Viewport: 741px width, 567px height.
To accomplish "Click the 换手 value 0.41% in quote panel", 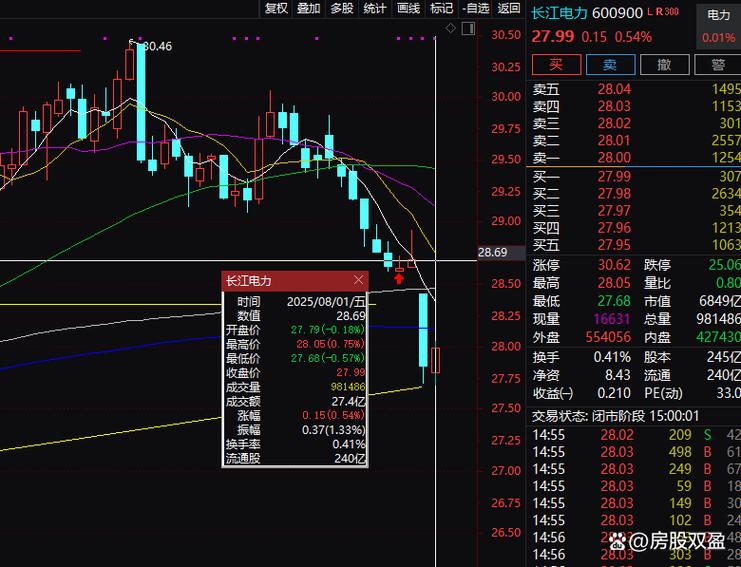I will 612,357.
